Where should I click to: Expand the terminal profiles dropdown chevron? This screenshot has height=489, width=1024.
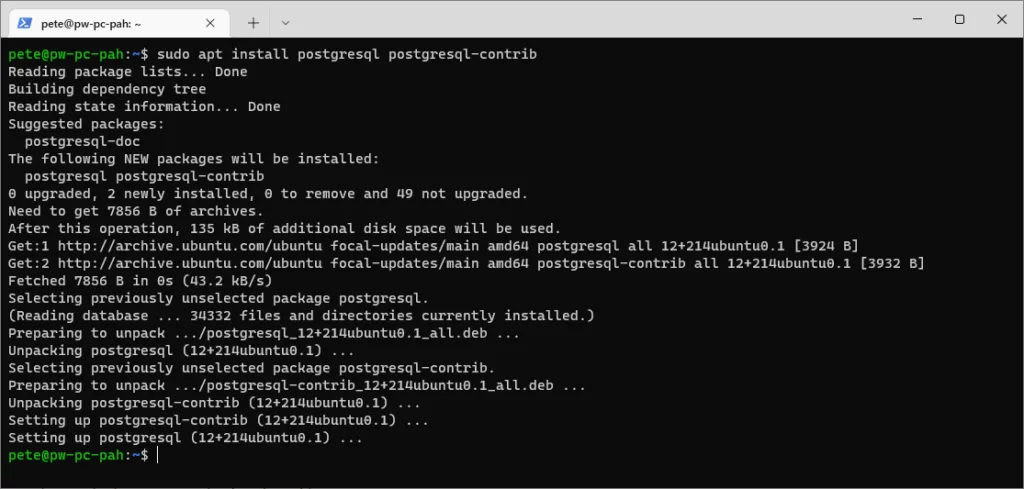[x=285, y=23]
